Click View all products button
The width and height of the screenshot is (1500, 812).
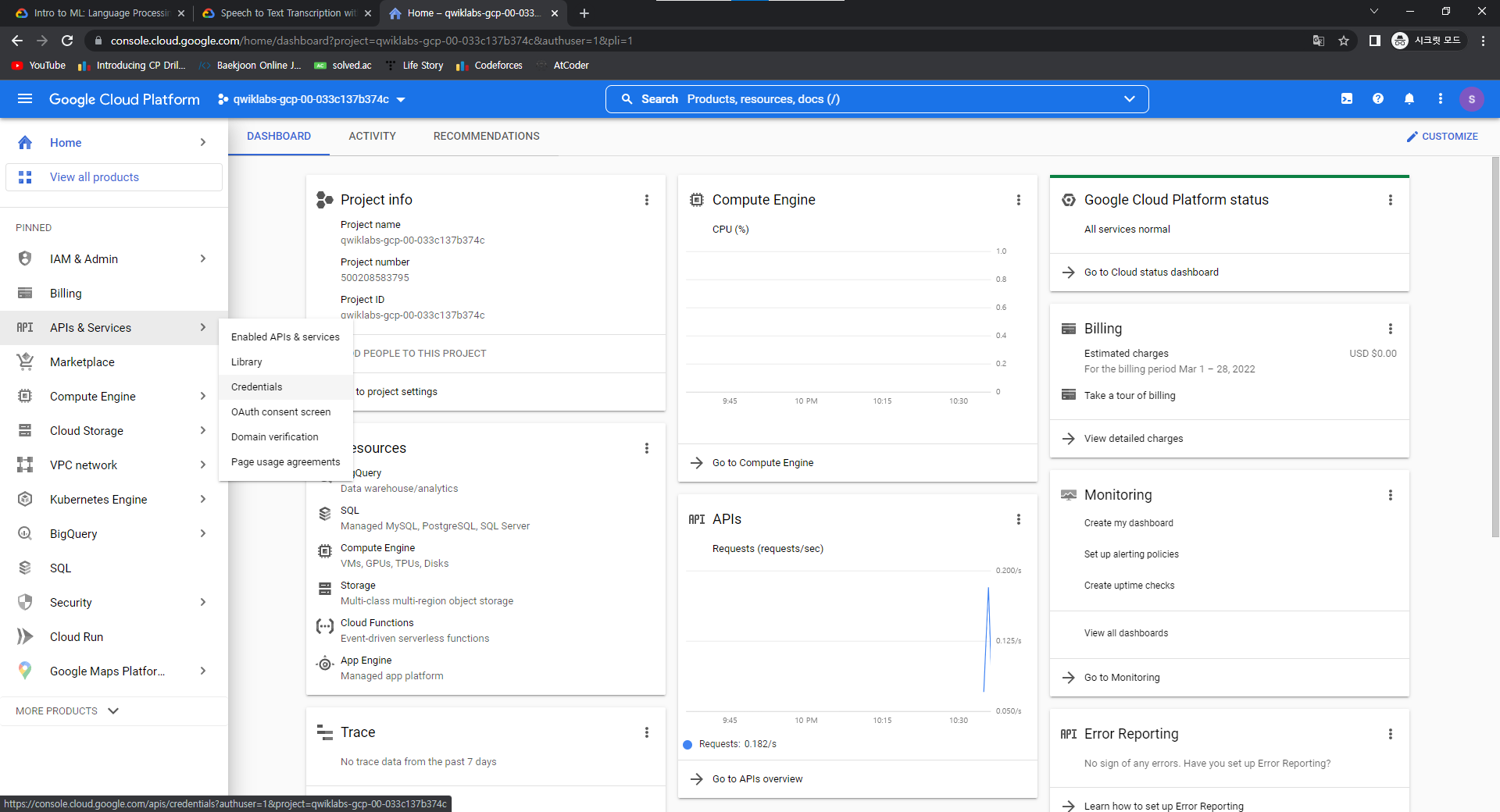coord(114,177)
